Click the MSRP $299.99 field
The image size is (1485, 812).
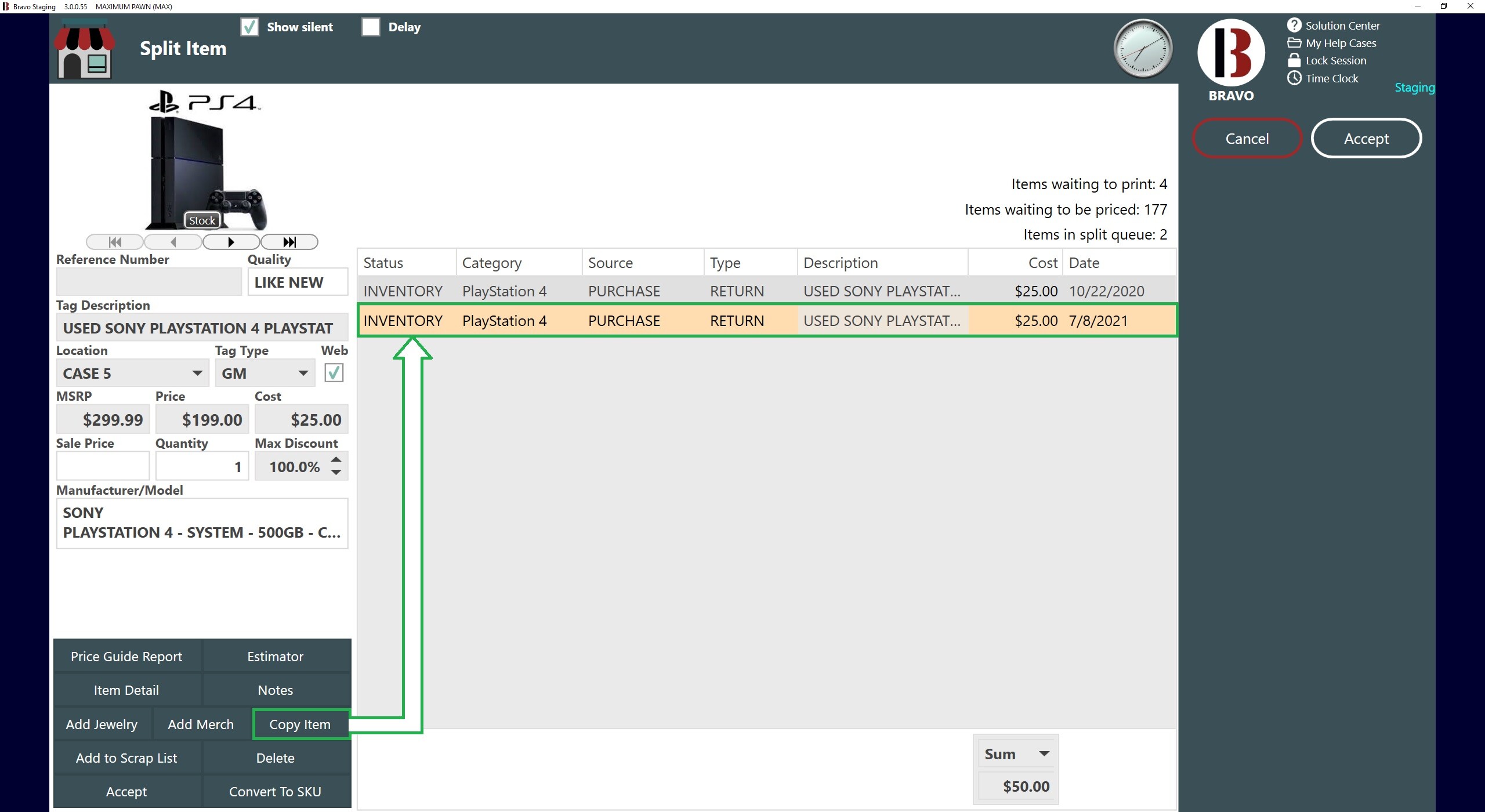pyautogui.click(x=103, y=419)
